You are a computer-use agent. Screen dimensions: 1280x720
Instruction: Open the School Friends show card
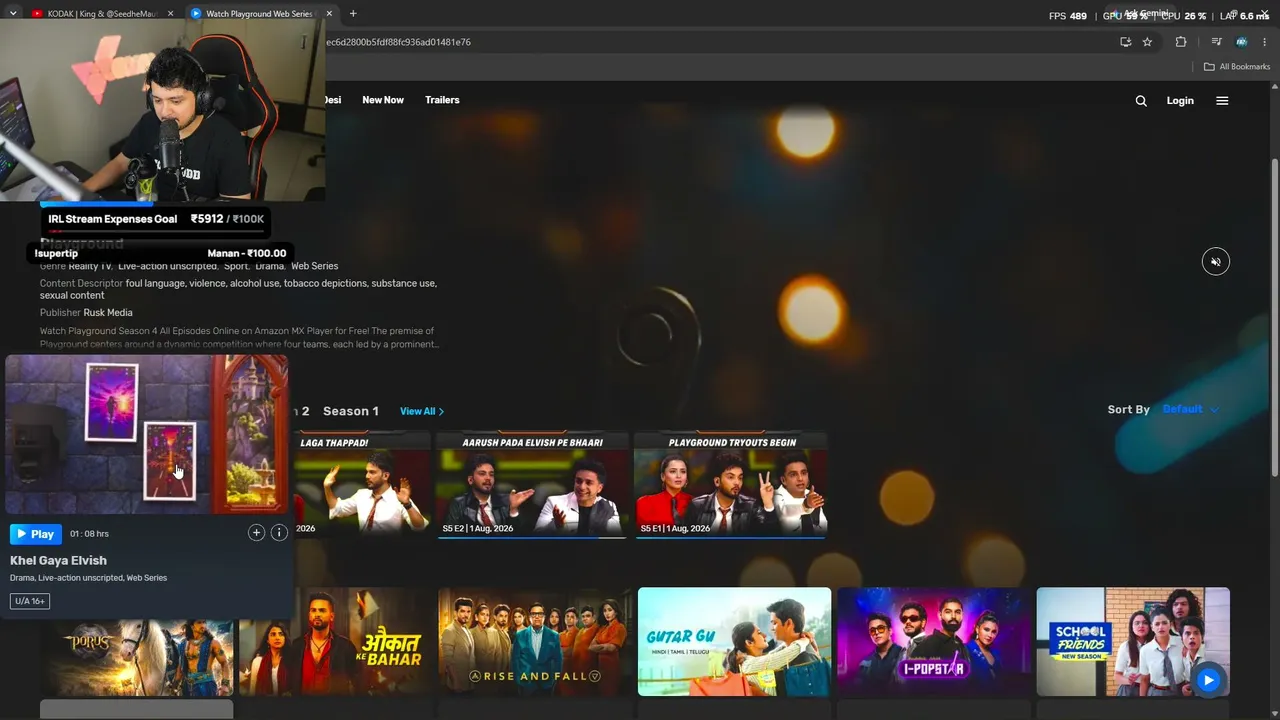(x=1133, y=641)
